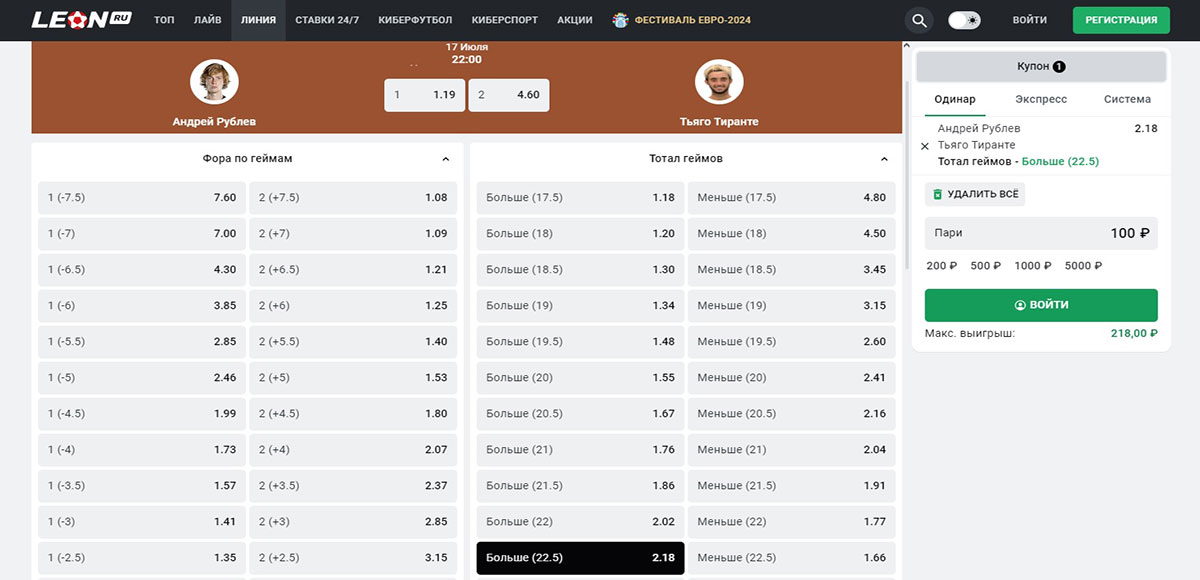Open the search magnifier icon
1200x580 pixels.
[919, 20]
